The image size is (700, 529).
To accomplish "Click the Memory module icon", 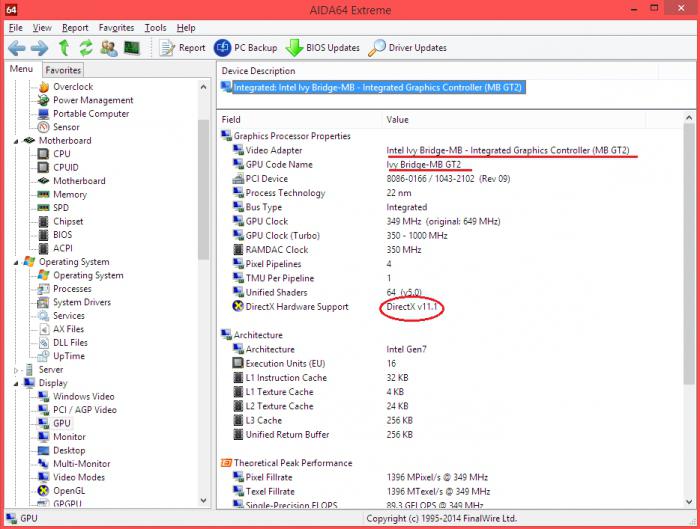I will [43, 194].
